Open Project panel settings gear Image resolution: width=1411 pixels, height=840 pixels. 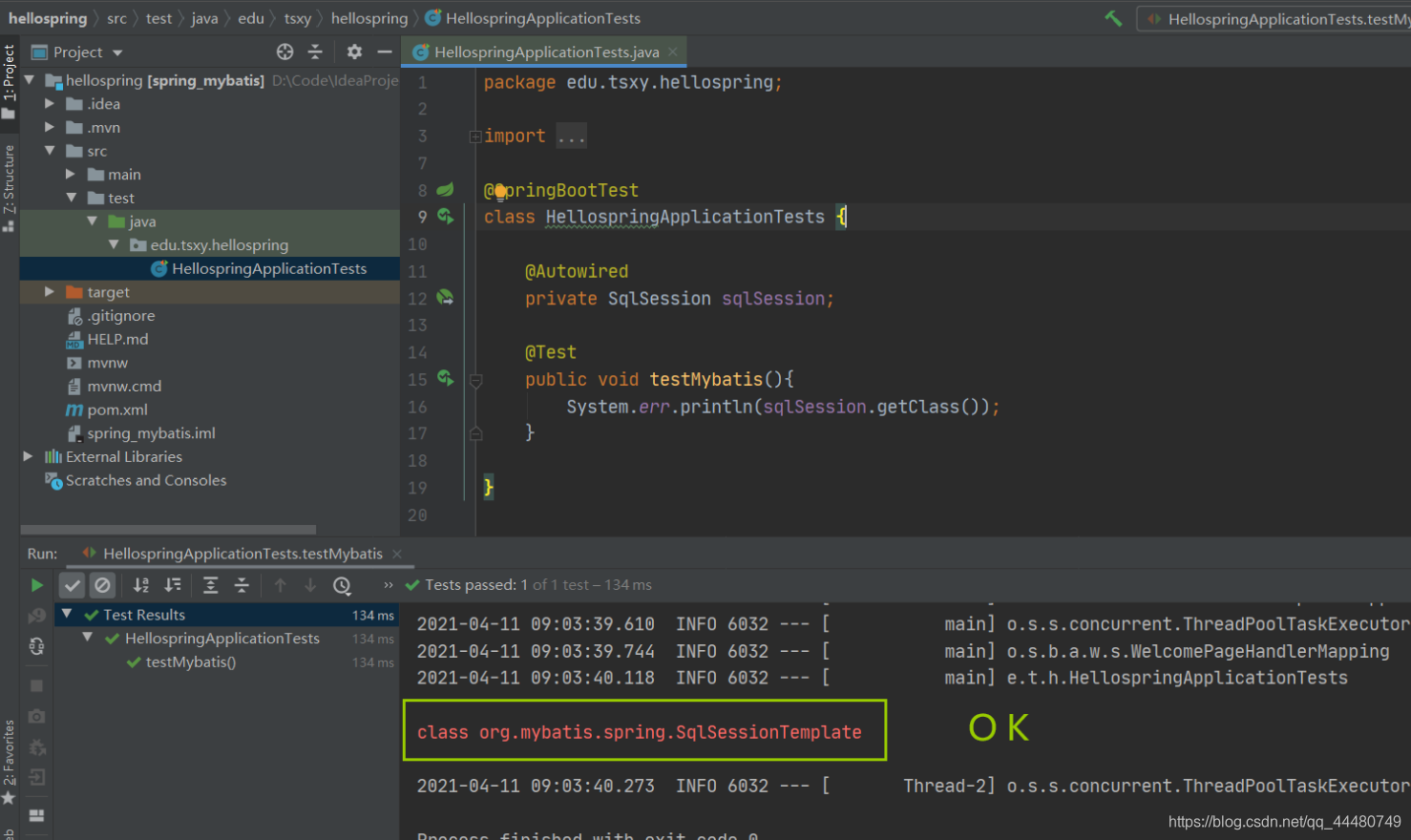pos(354,52)
